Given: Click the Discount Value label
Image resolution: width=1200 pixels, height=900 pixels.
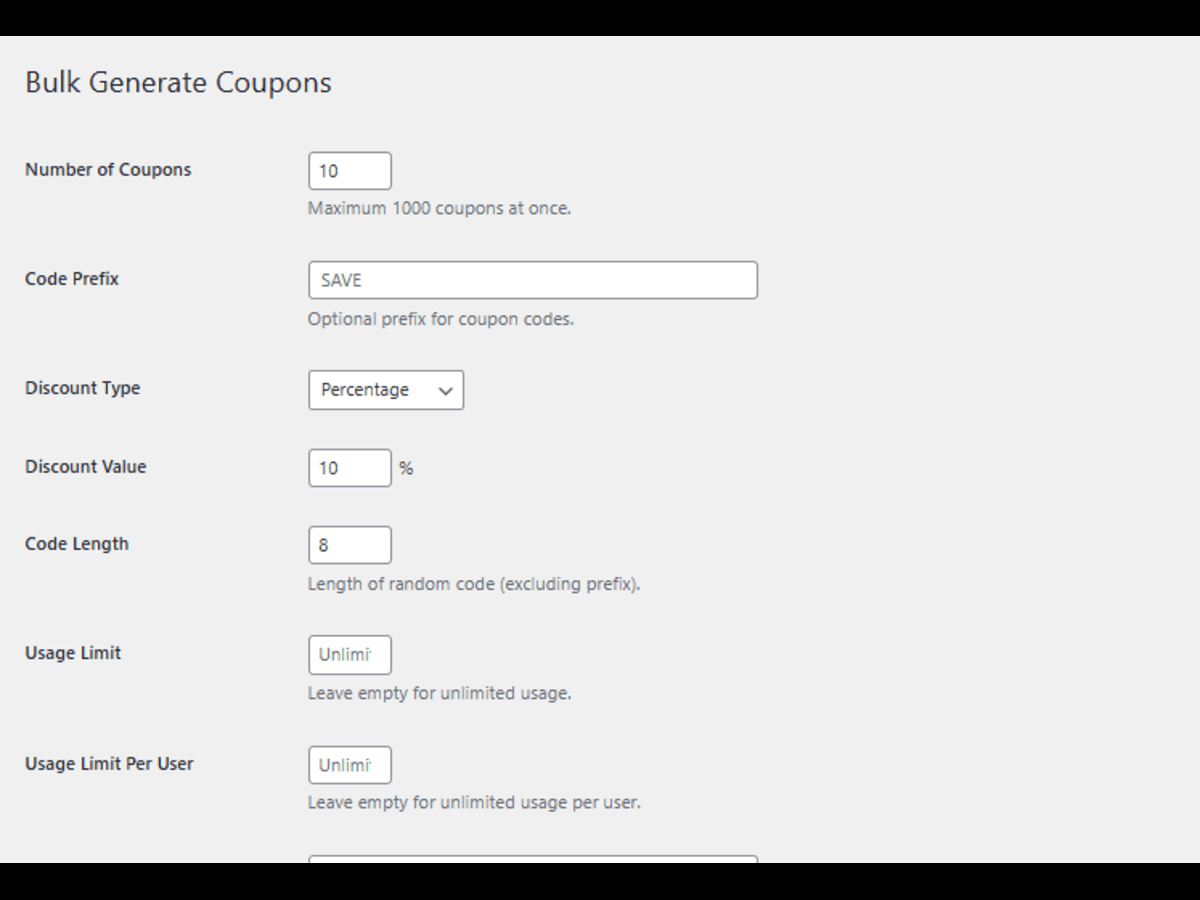Looking at the screenshot, I should [x=86, y=467].
